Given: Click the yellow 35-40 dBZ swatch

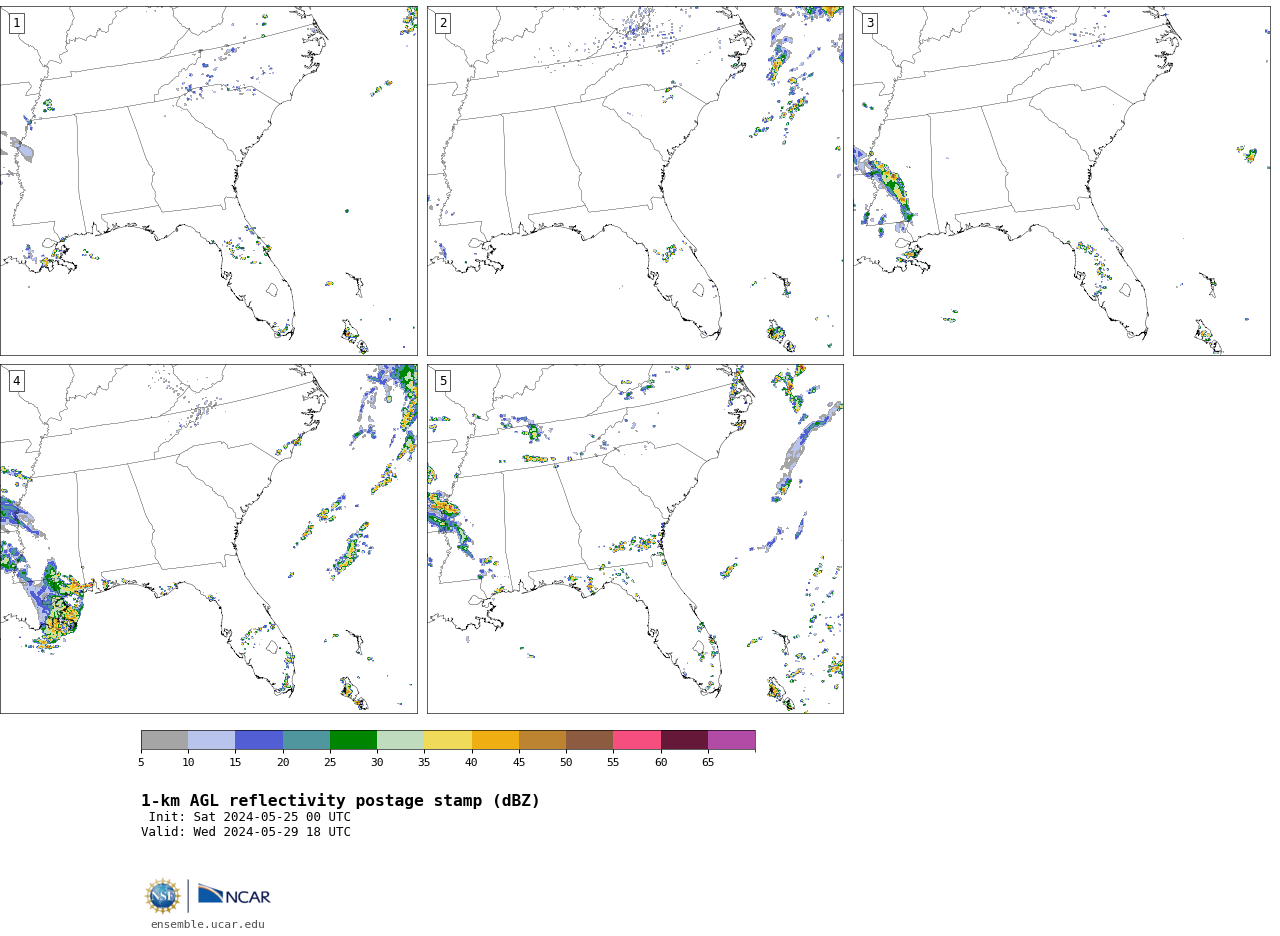Looking at the screenshot, I should point(448,740).
